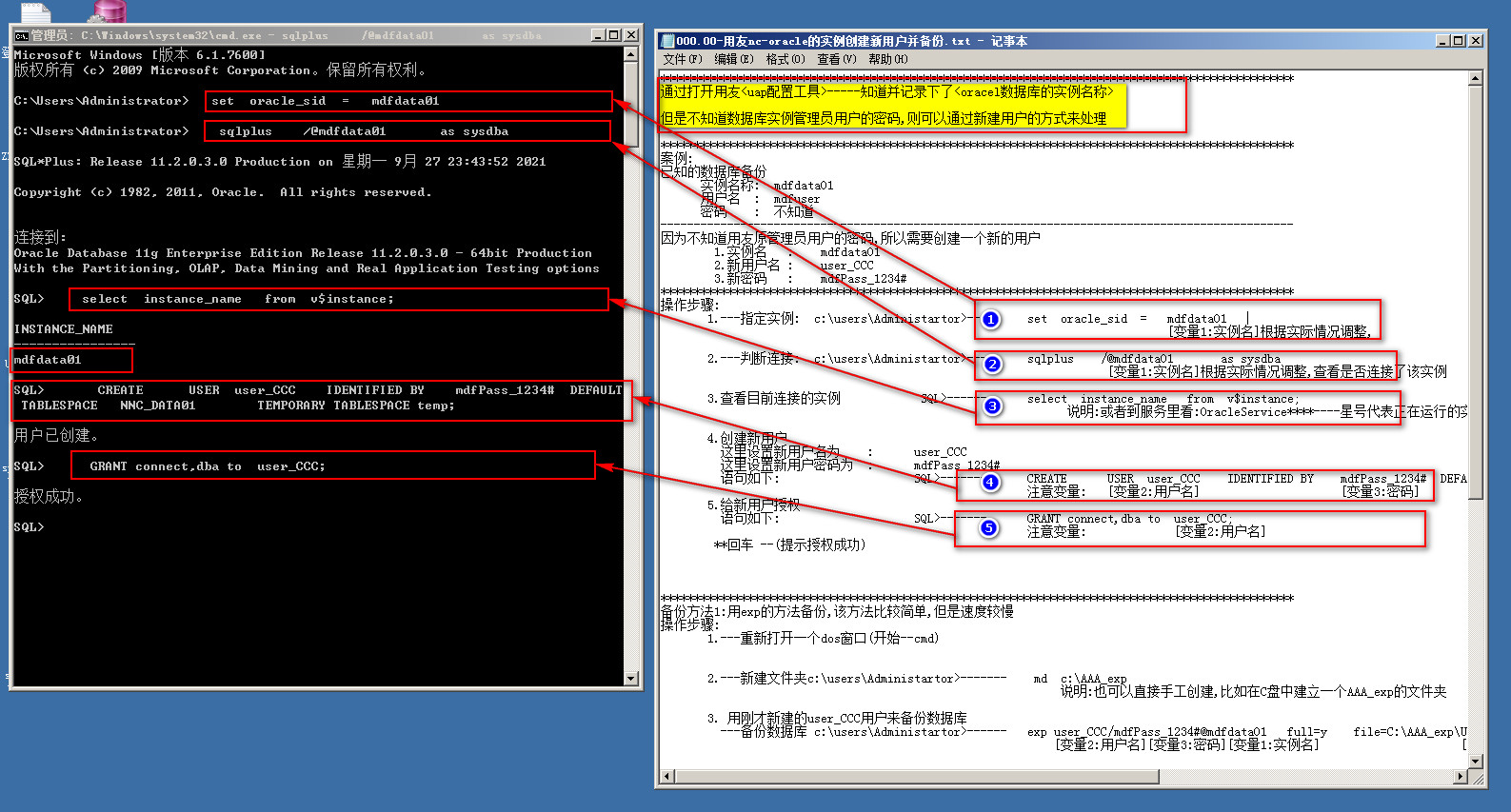The height and width of the screenshot is (812, 1511).
Task: Place cursor on the GRANT connect,dba command line
Action: coord(207,466)
